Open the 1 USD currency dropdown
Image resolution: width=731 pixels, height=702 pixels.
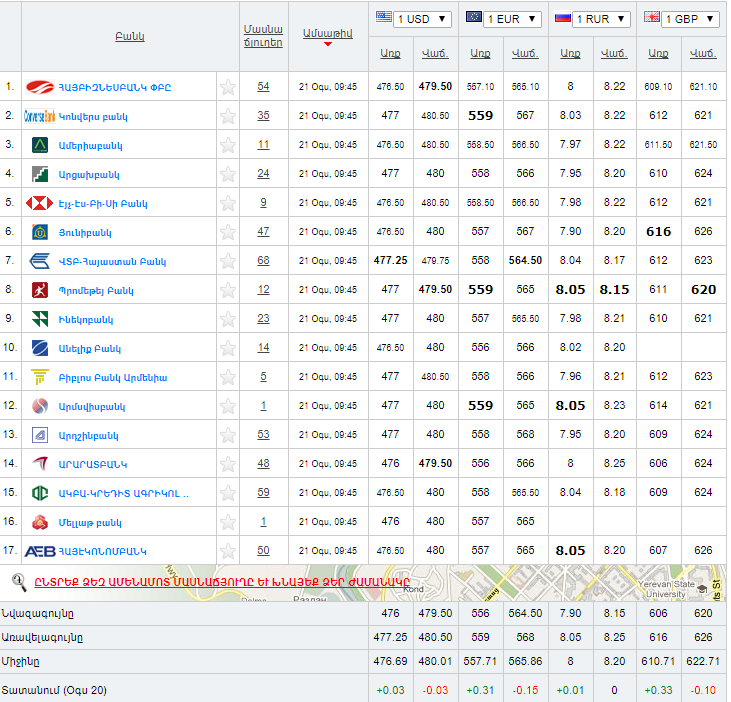click(x=413, y=19)
